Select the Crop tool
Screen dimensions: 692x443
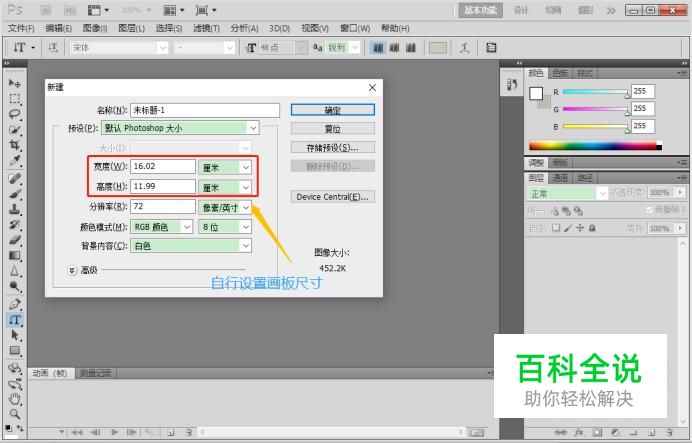[x=15, y=145]
